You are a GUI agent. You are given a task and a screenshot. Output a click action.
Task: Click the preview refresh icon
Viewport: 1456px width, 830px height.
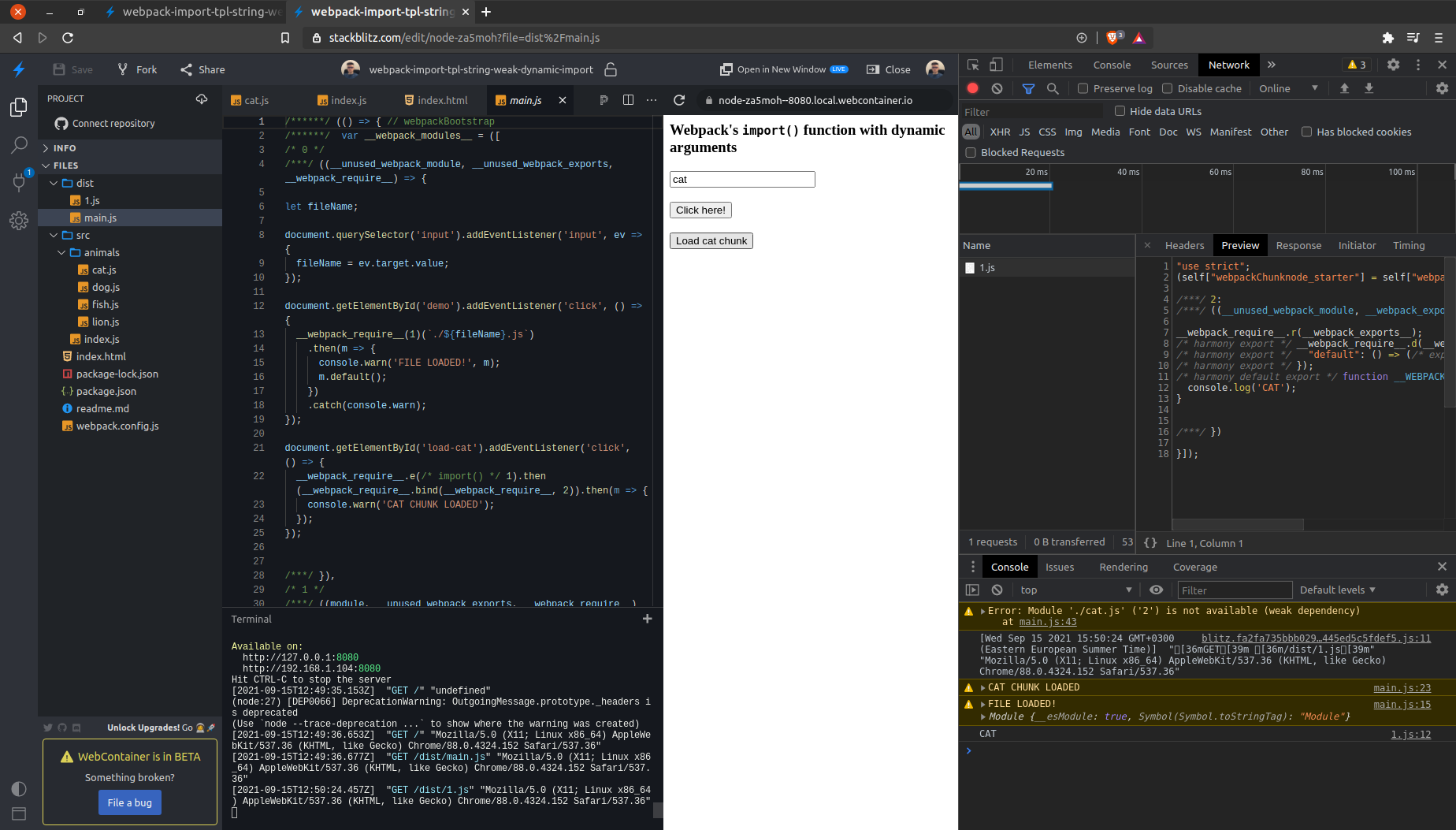679,100
